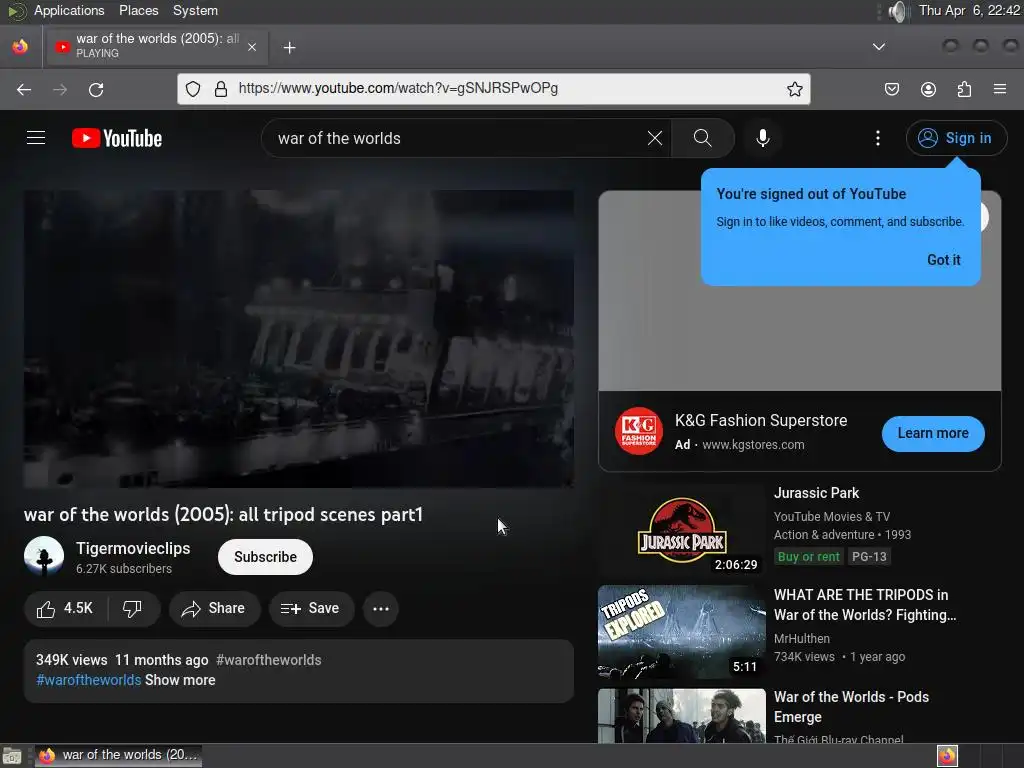This screenshot has width=1024, height=768.
Task: Click the video title text
Action: (223, 515)
